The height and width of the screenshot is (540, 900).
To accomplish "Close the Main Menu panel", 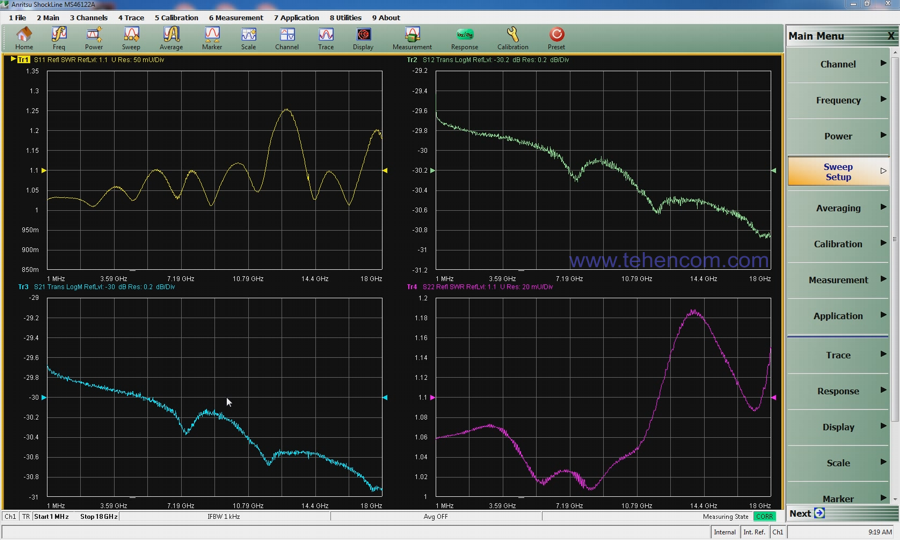I will pyautogui.click(x=891, y=36).
